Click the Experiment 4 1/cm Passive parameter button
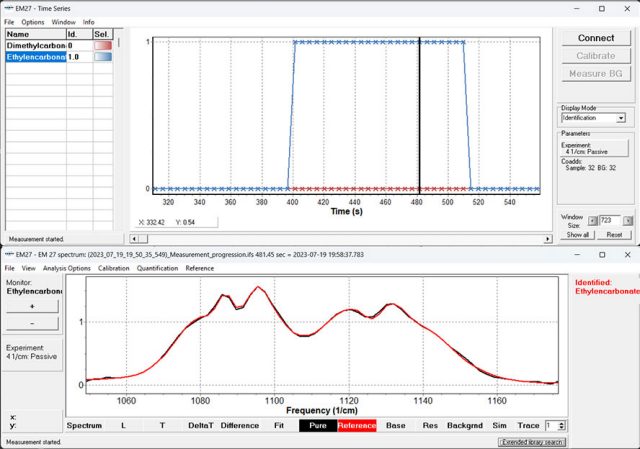 tap(594, 149)
